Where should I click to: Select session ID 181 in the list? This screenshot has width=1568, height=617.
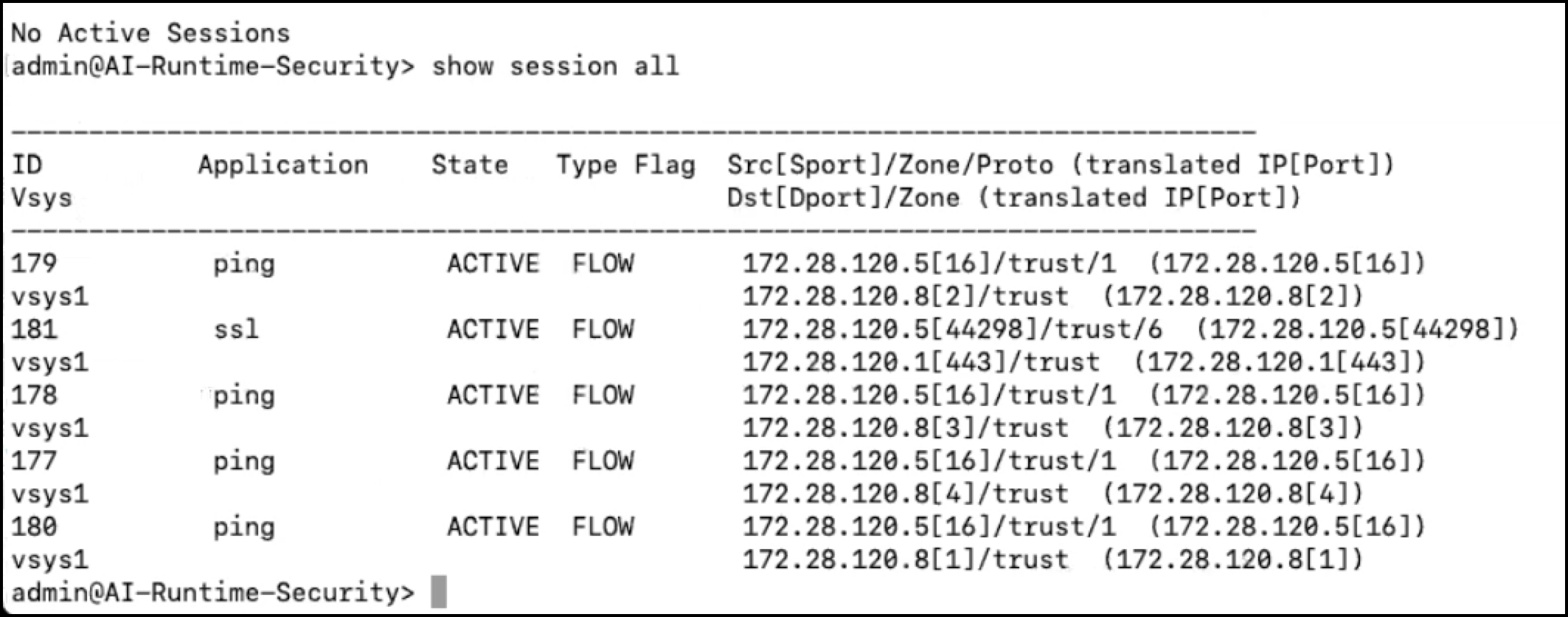coord(34,329)
